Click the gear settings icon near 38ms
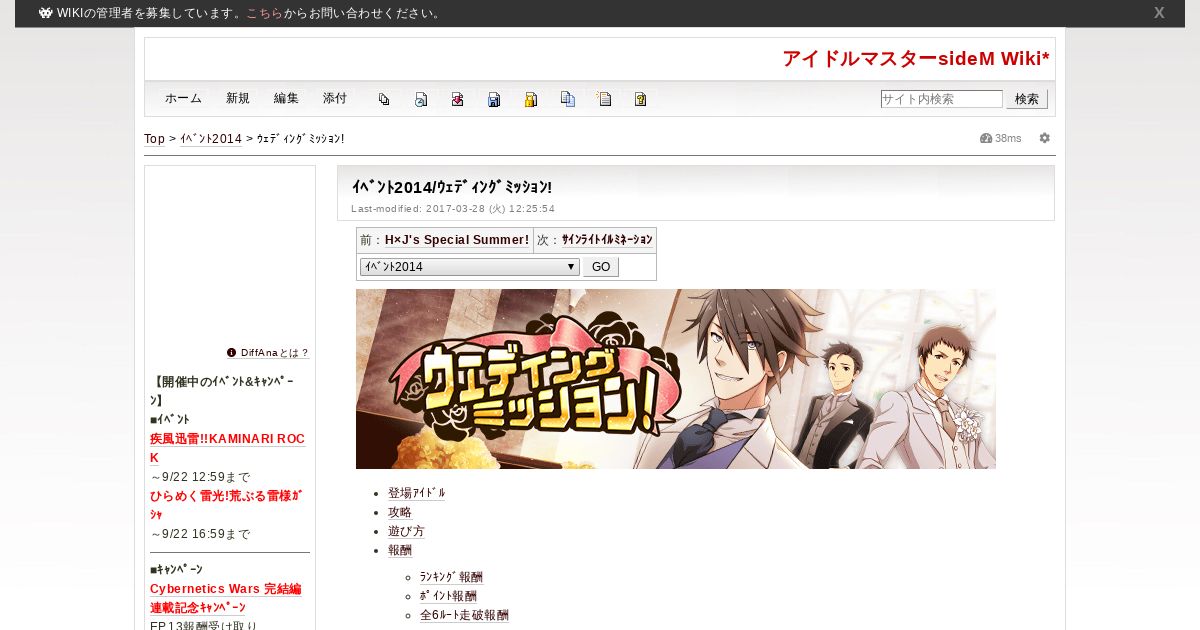The height and width of the screenshot is (630, 1200). [x=1045, y=138]
